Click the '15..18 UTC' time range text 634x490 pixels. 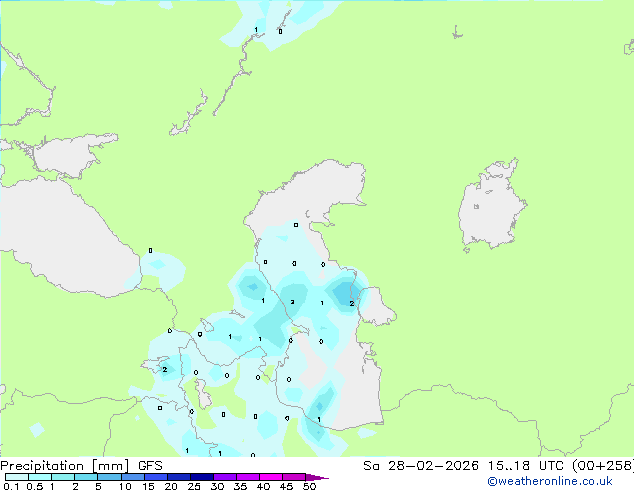click(525, 466)
